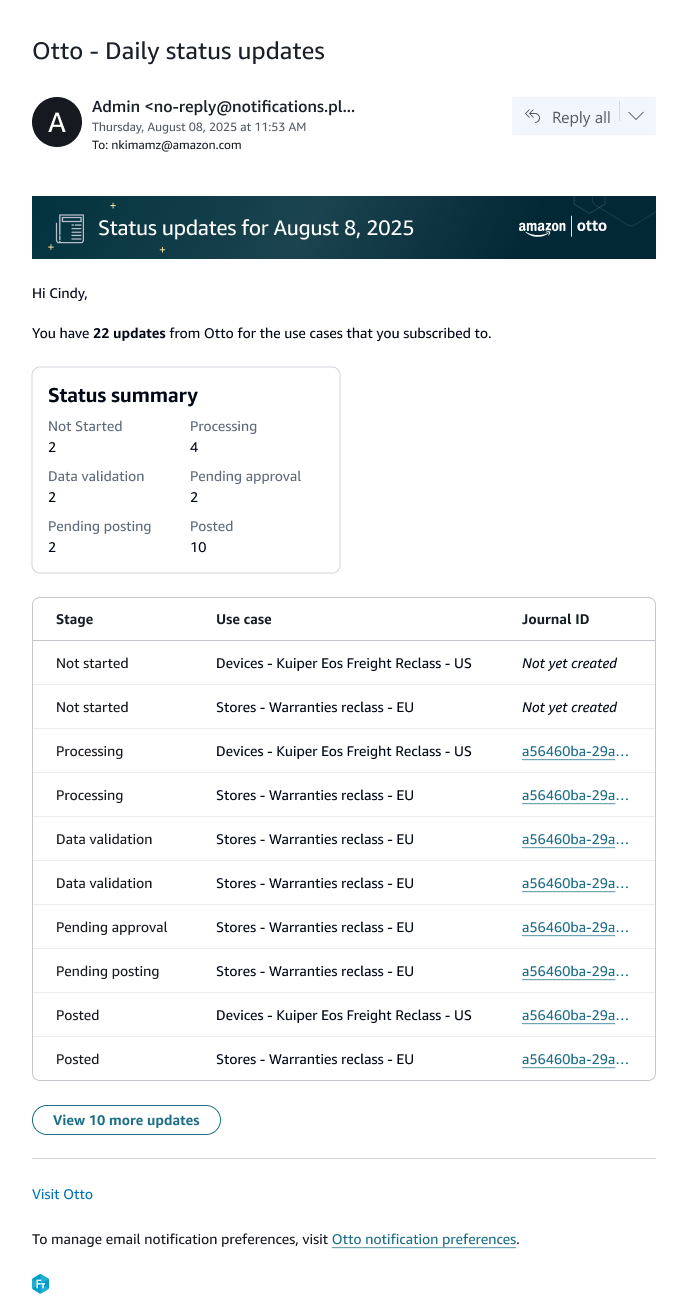
Task: Click the bold '22 updates' text
Action: 129,333
